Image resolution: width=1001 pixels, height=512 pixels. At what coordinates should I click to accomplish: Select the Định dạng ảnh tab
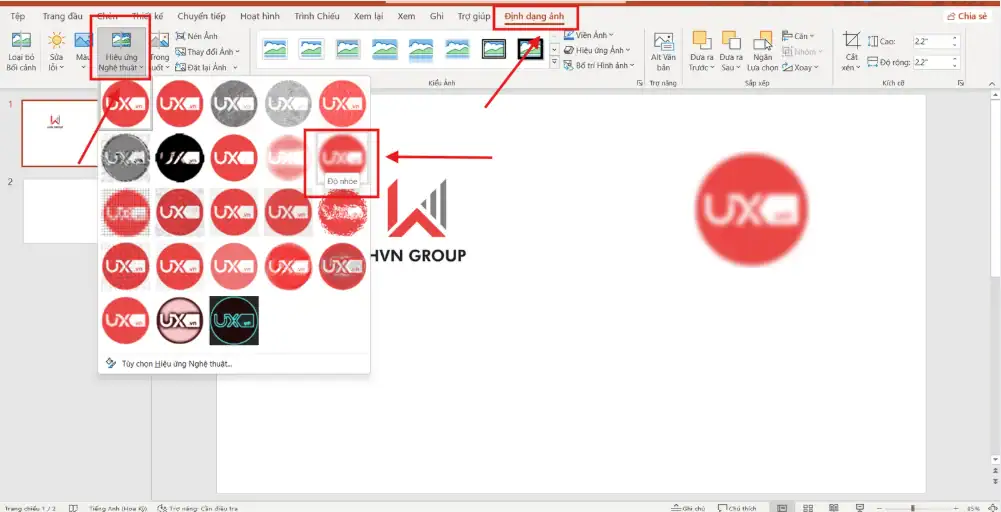[534, 17]
